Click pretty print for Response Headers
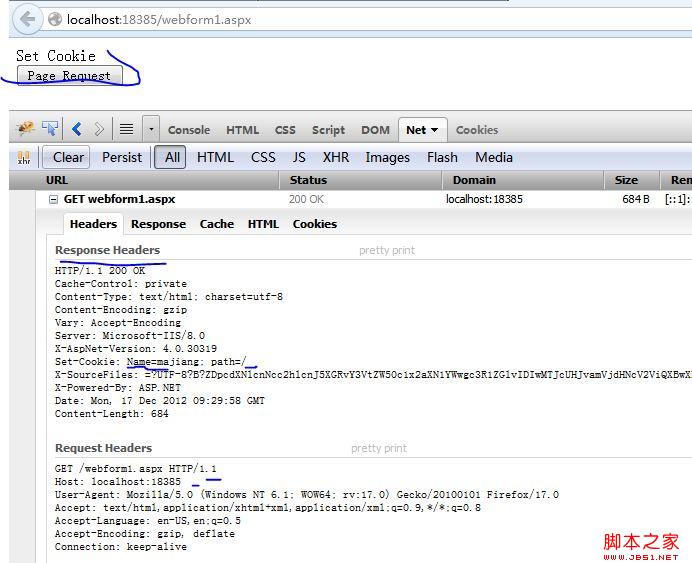 point(387,250)
